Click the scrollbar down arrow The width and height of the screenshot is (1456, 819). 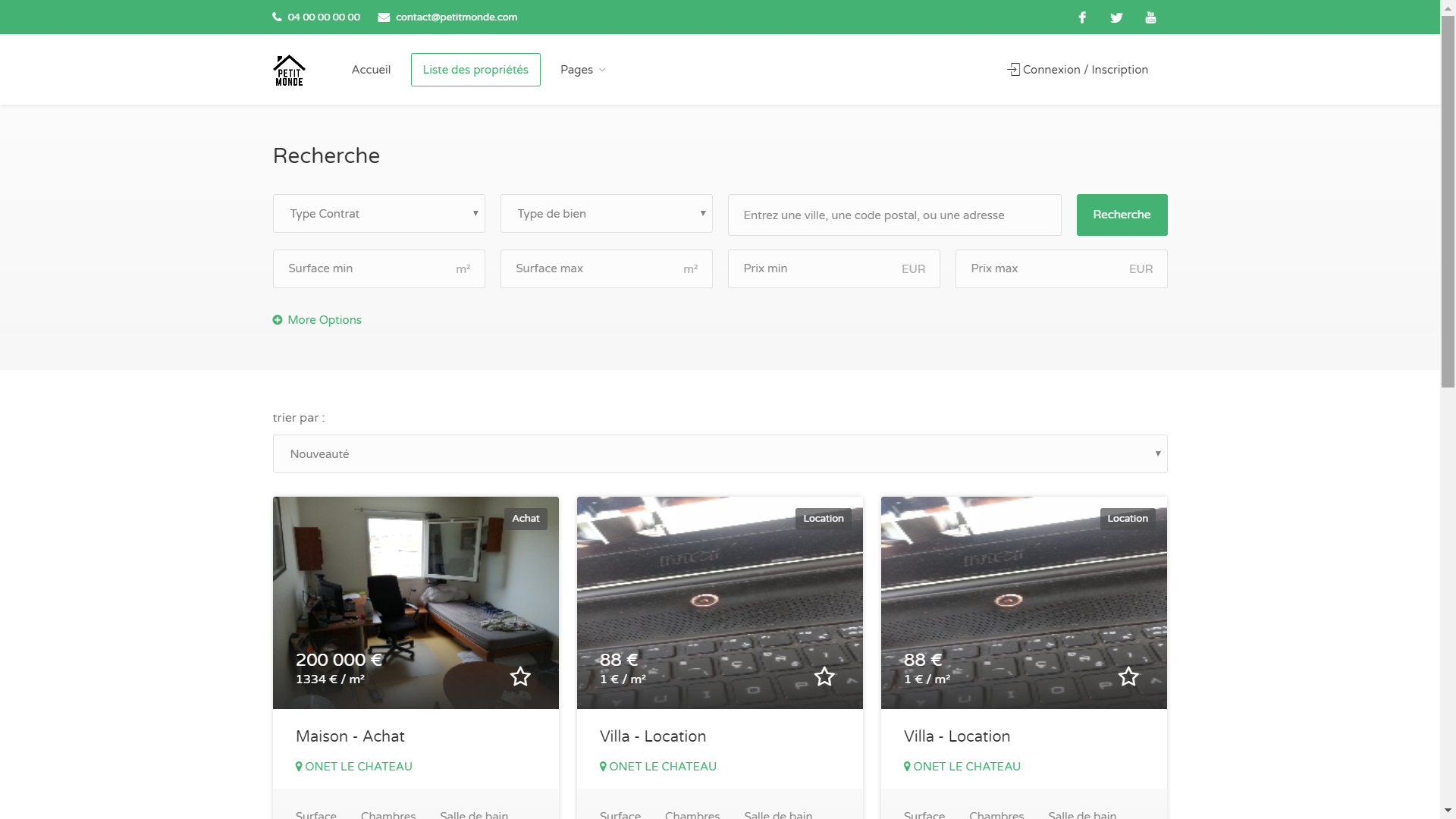[1448, 811]
